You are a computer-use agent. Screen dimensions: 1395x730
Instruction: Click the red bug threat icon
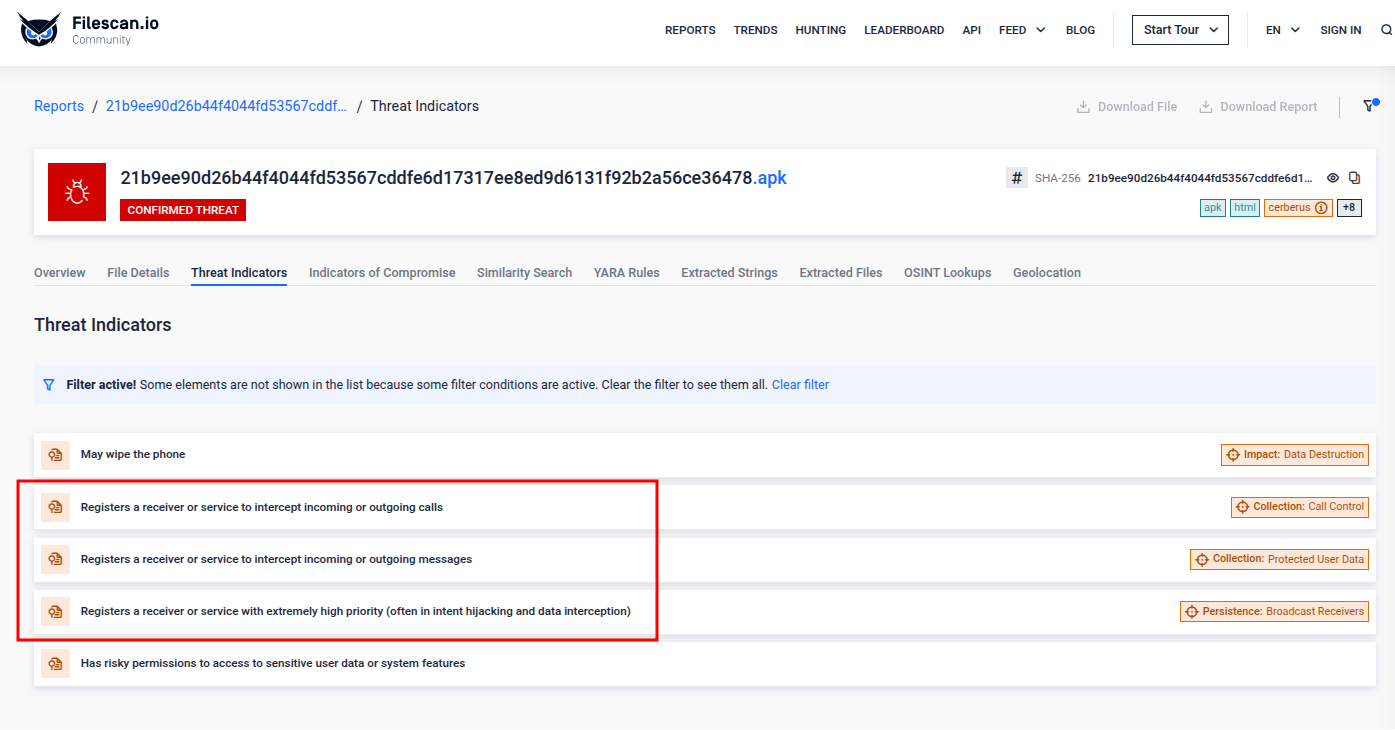click(x=77, y=192)
